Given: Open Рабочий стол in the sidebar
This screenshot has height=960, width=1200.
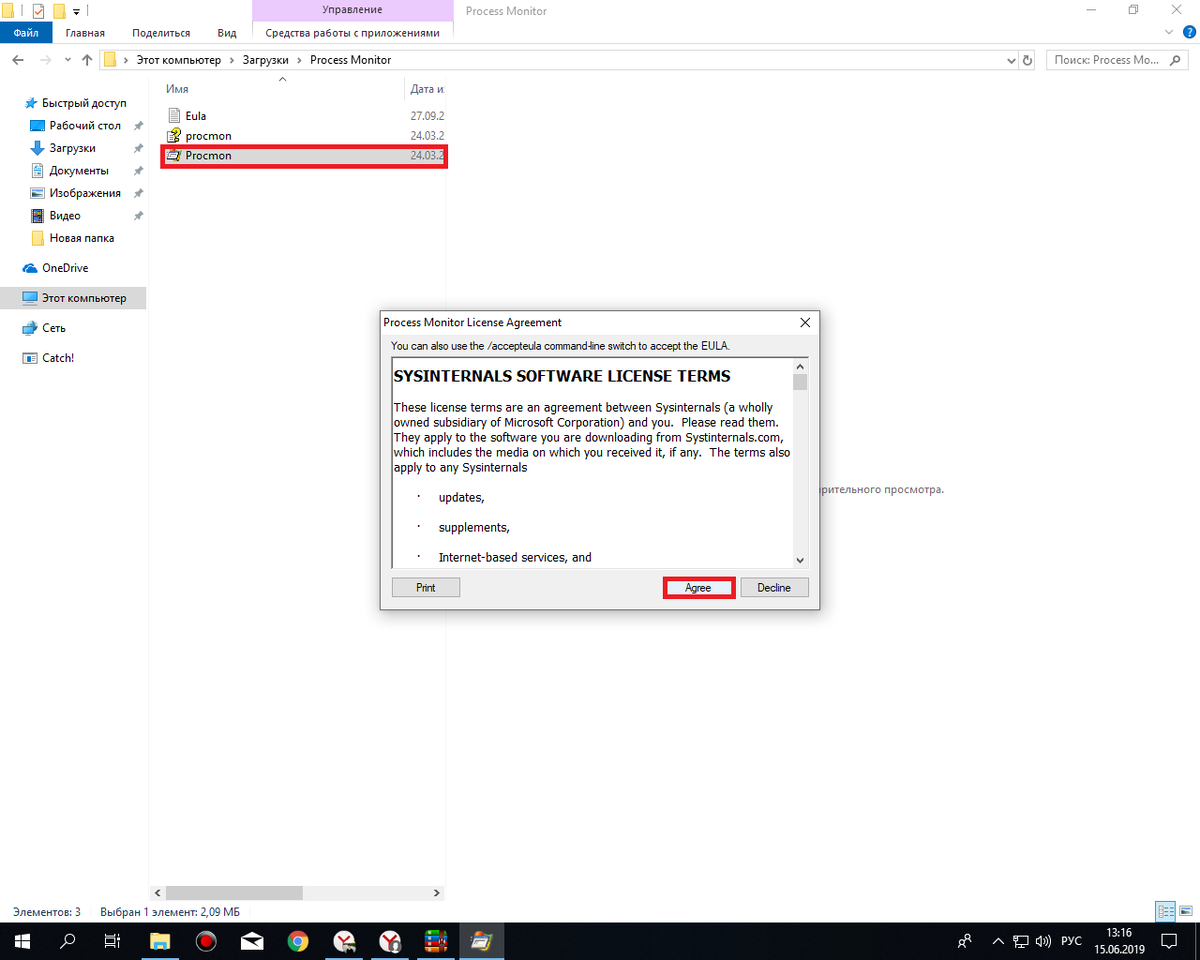Looking at the screenshot, I should [85, 126].
